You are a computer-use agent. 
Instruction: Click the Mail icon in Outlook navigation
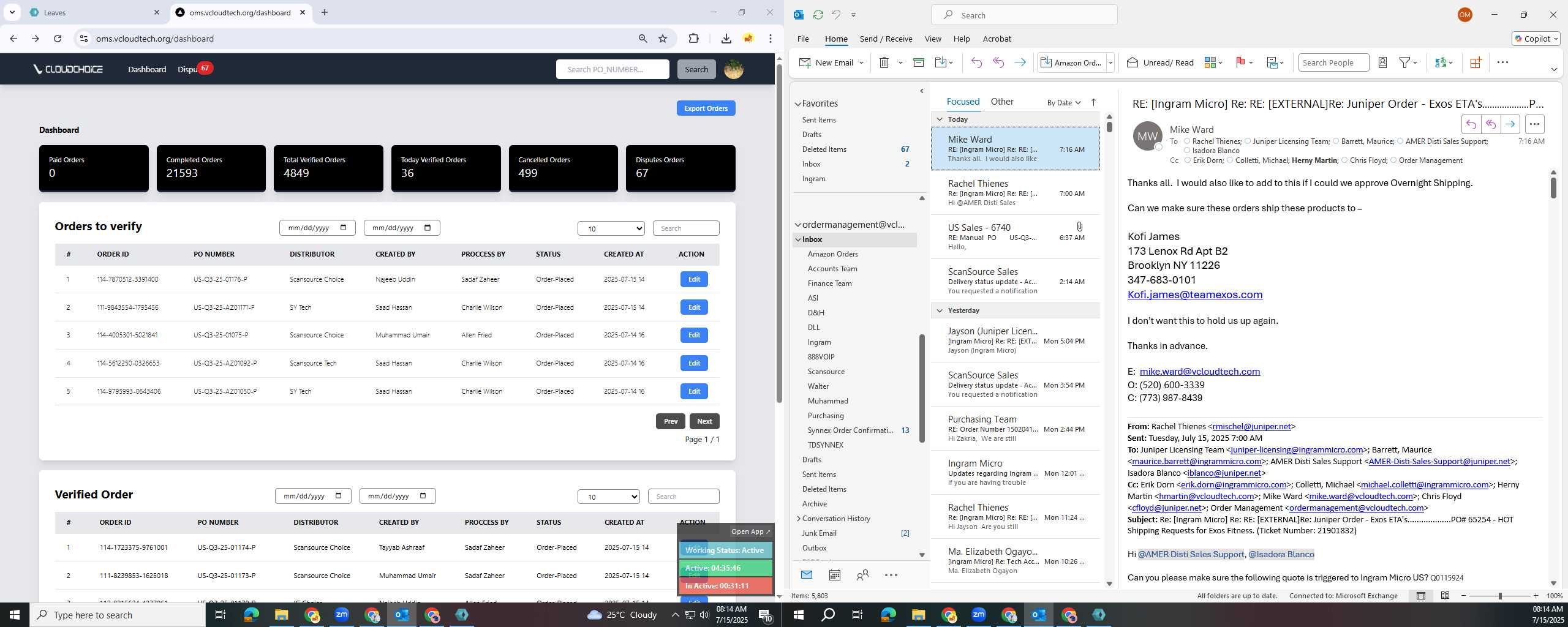coord(807,574)
